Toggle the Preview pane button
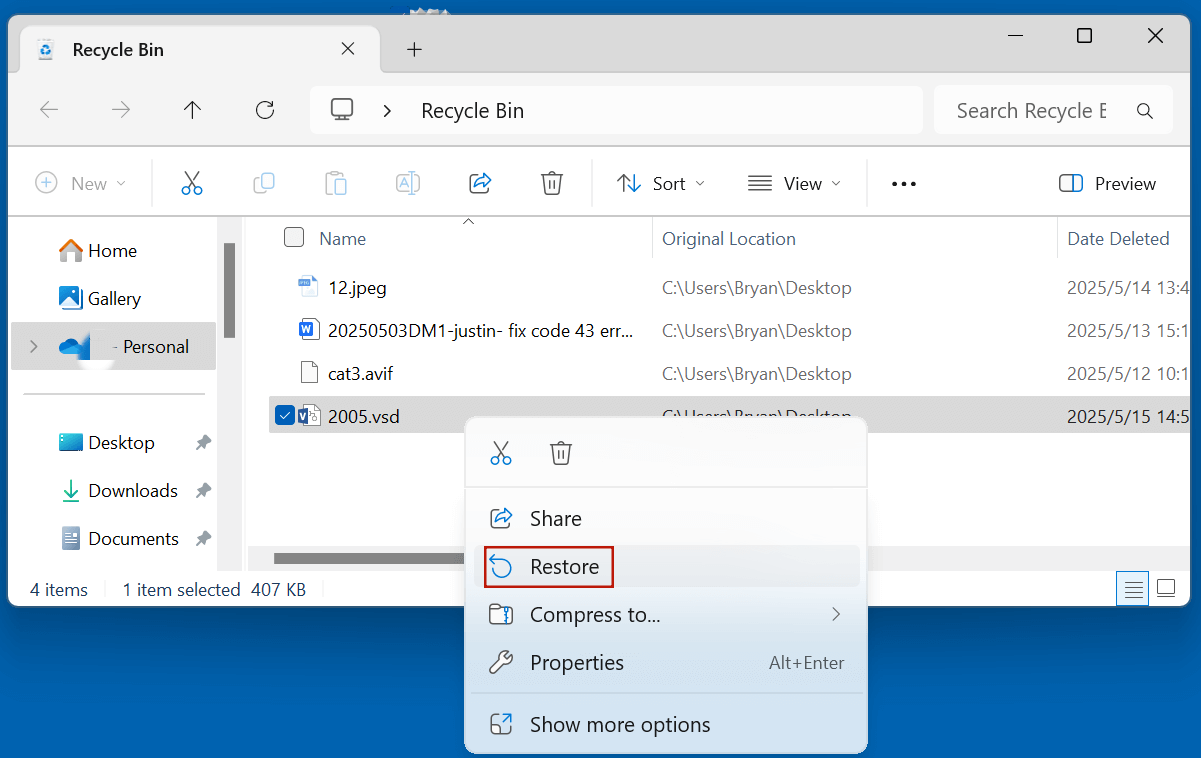 point(1107,183)
